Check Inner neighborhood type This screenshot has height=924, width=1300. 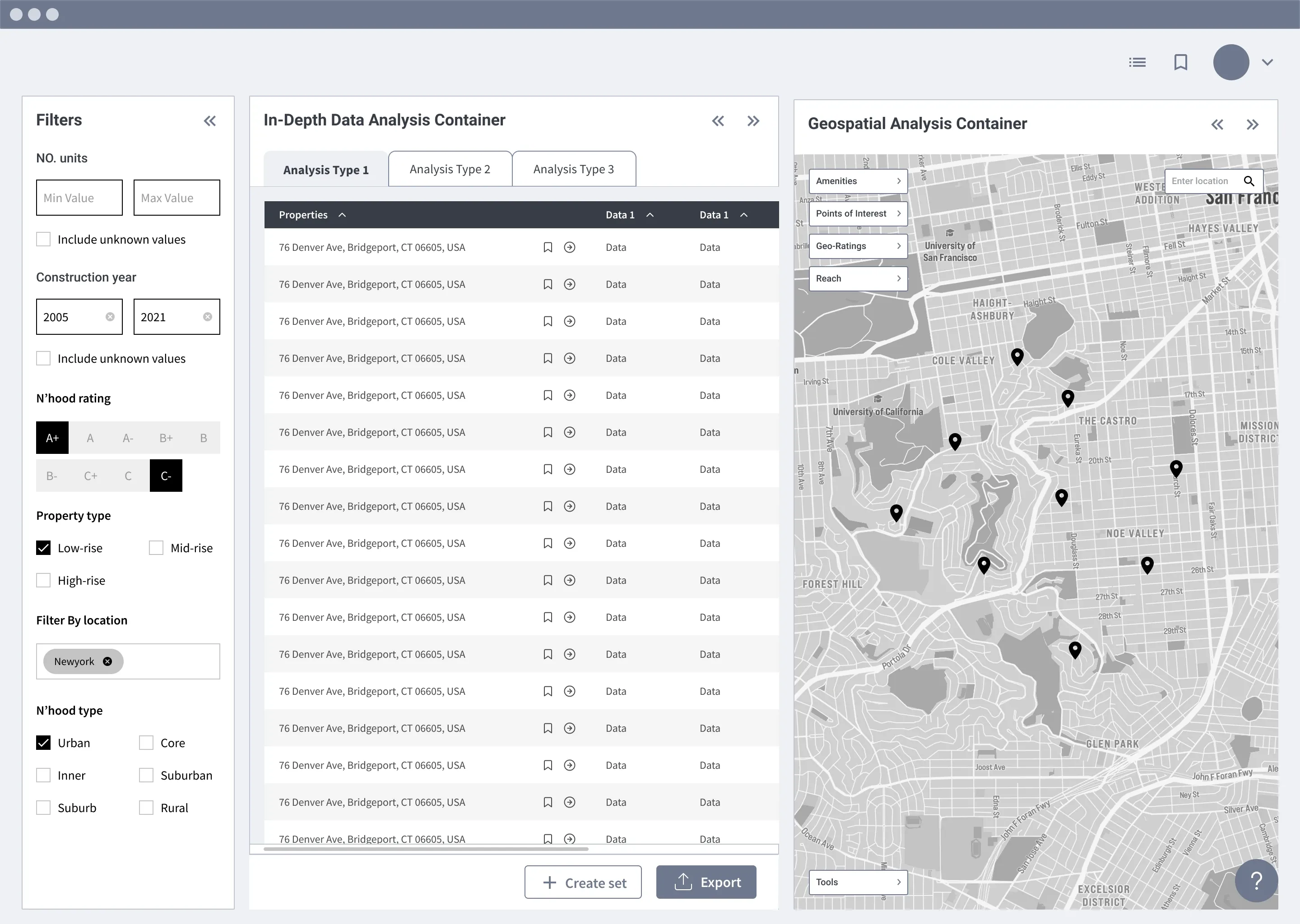[x=43, y=775]
